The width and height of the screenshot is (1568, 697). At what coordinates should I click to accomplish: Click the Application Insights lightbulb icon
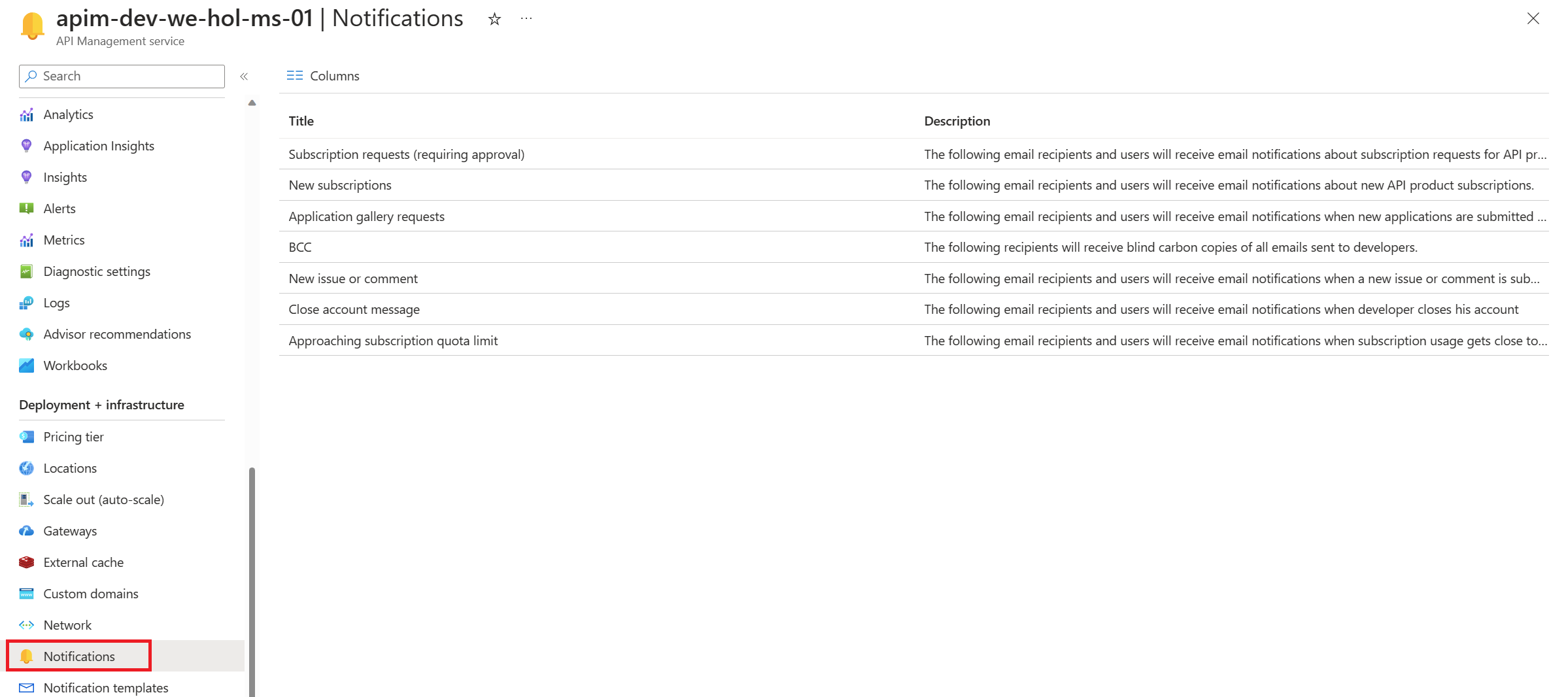(x=26, y=146)
